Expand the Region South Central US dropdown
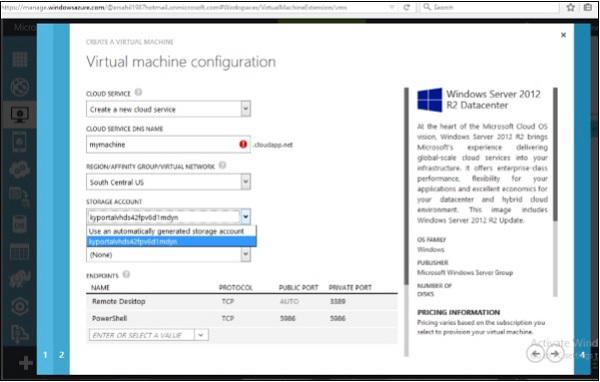This screenshot has height=382, width=600. [246, 182]
